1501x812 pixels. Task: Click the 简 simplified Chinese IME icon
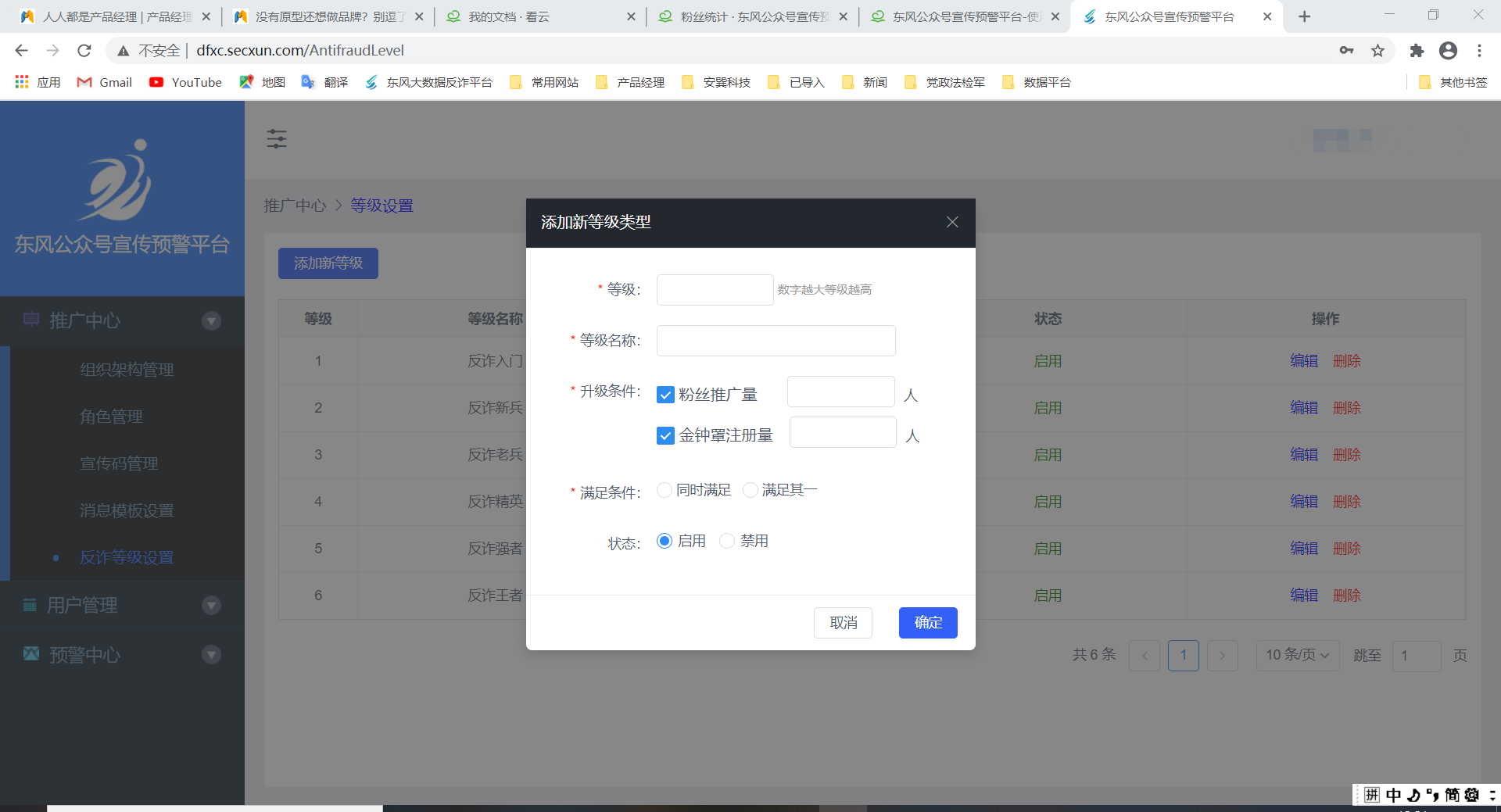click(x=1452, y=795)
